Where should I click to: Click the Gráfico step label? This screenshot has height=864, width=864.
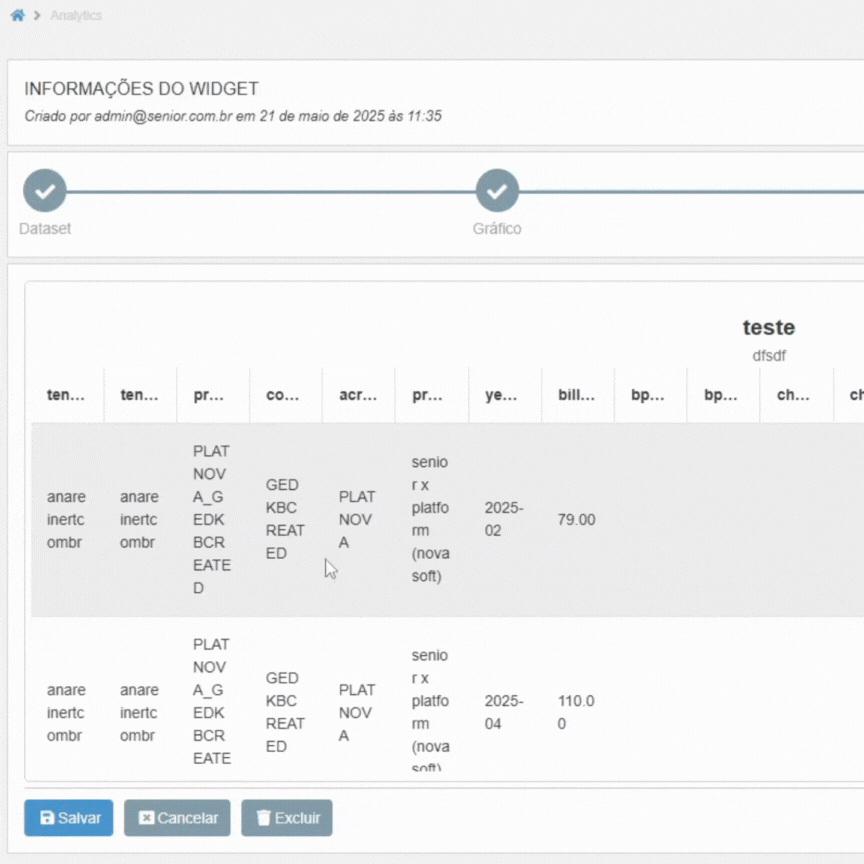[x=497, y=228]
